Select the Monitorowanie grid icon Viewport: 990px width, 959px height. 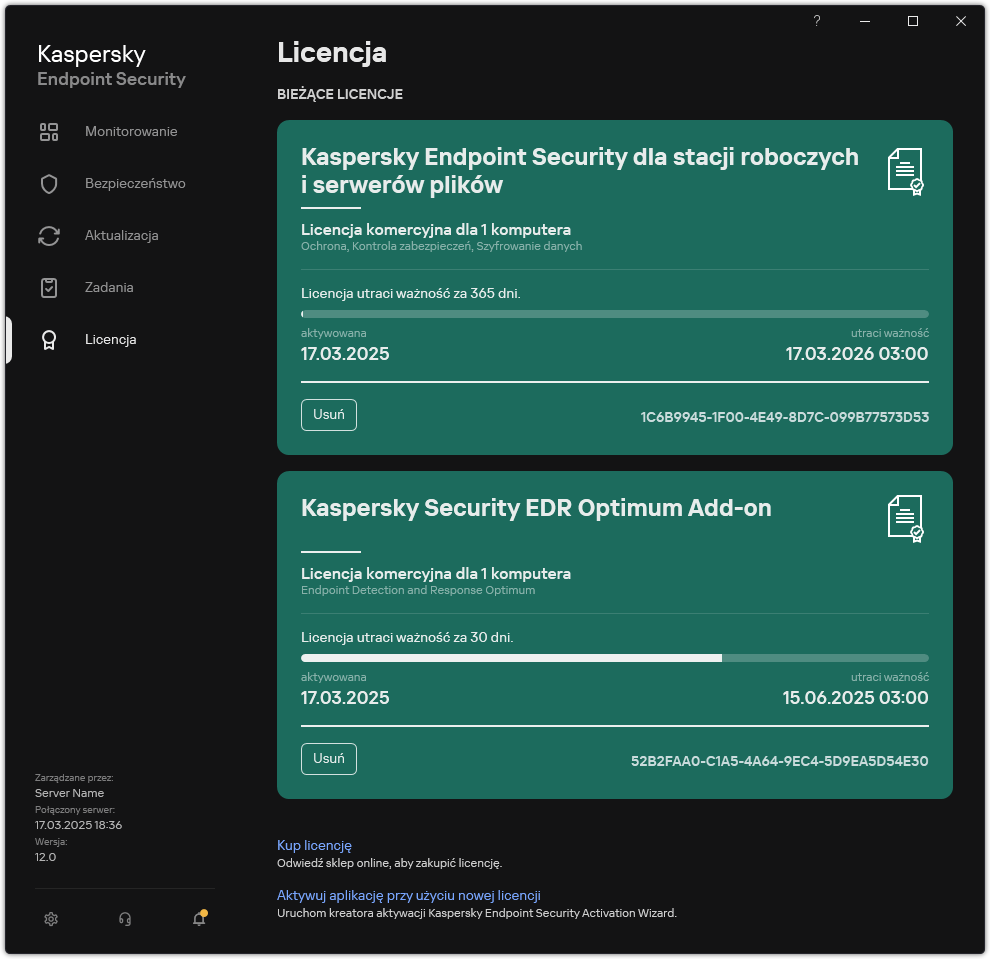[49, 131]
